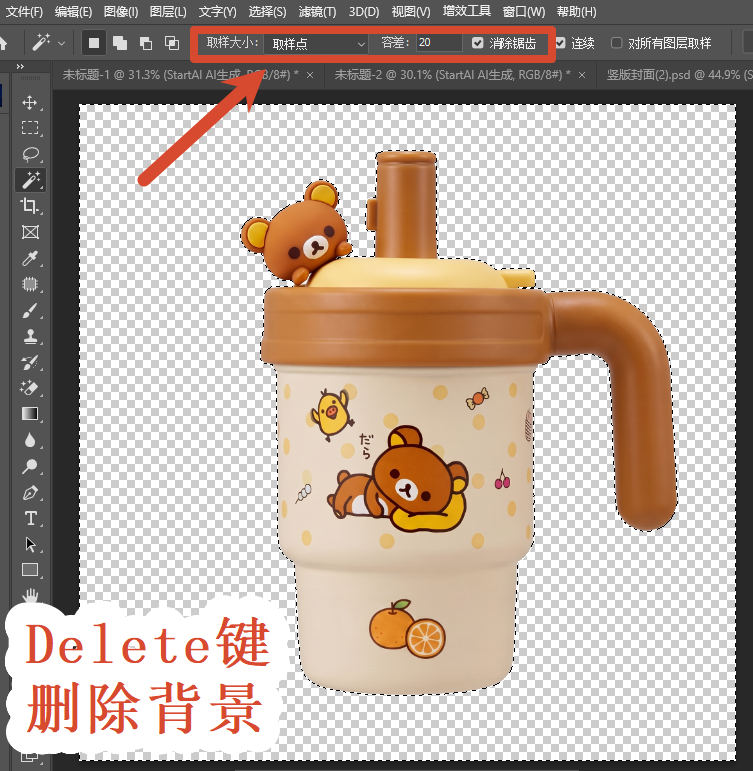Select the Dodge tool

point(30,466)
